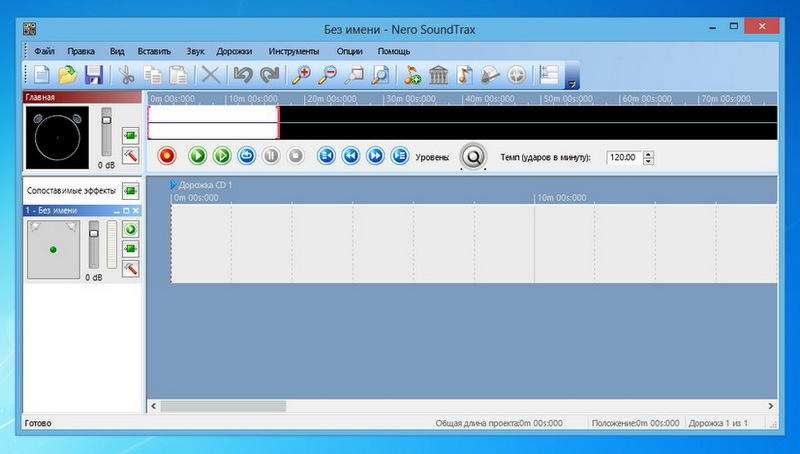The image size is (800, 454).
Task: Click the green dot in track 1 panner
Action: (x=53, y=250)
